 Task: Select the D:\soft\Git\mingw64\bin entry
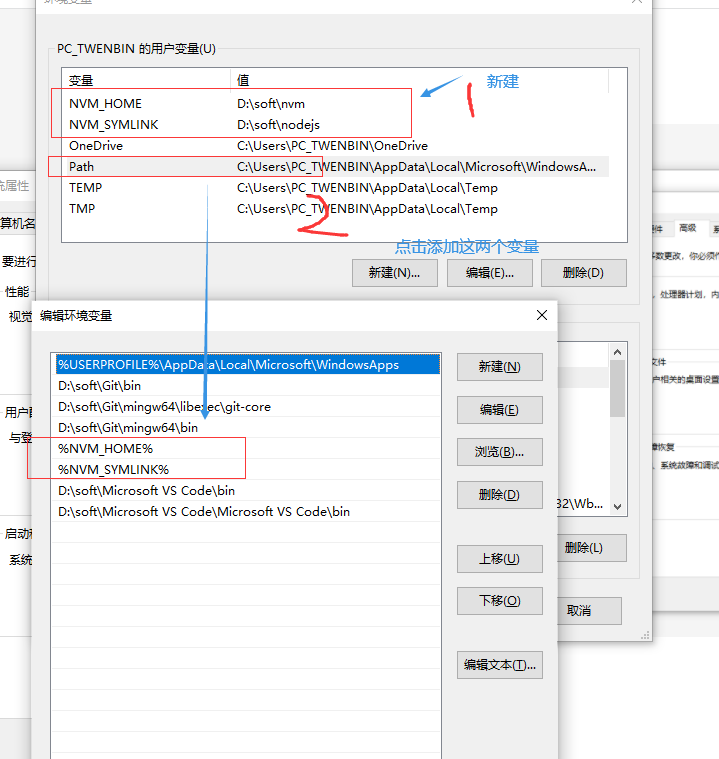pos(246,428)
